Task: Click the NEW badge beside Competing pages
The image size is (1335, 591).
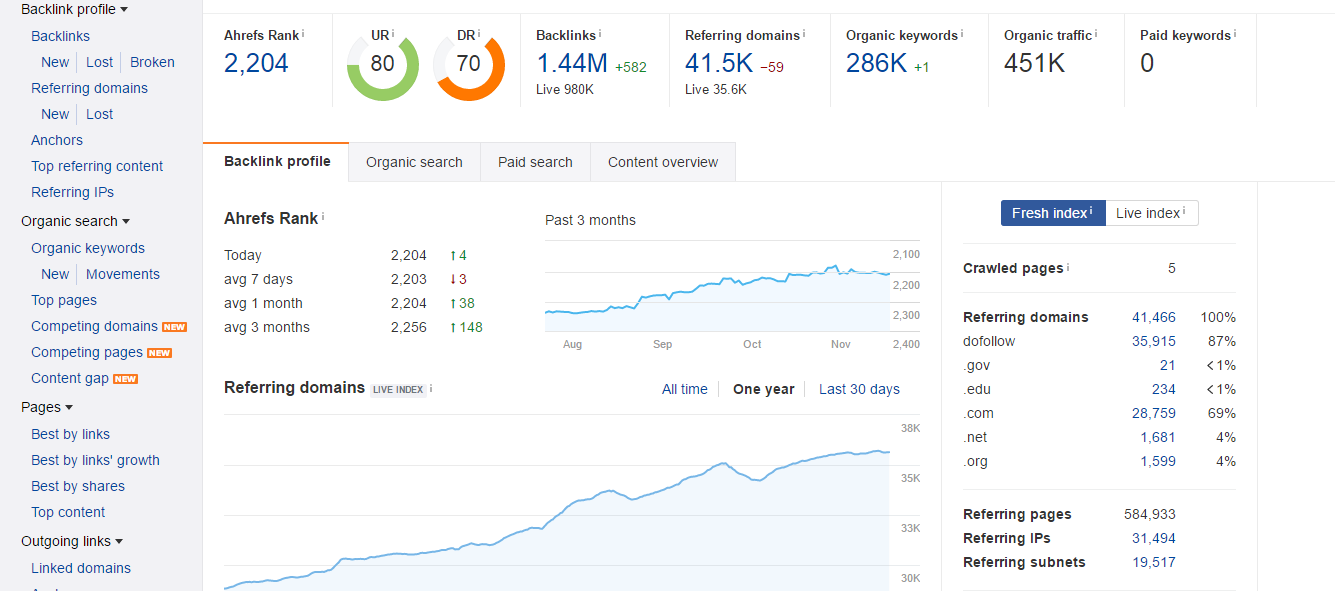Action: point(160,353)
